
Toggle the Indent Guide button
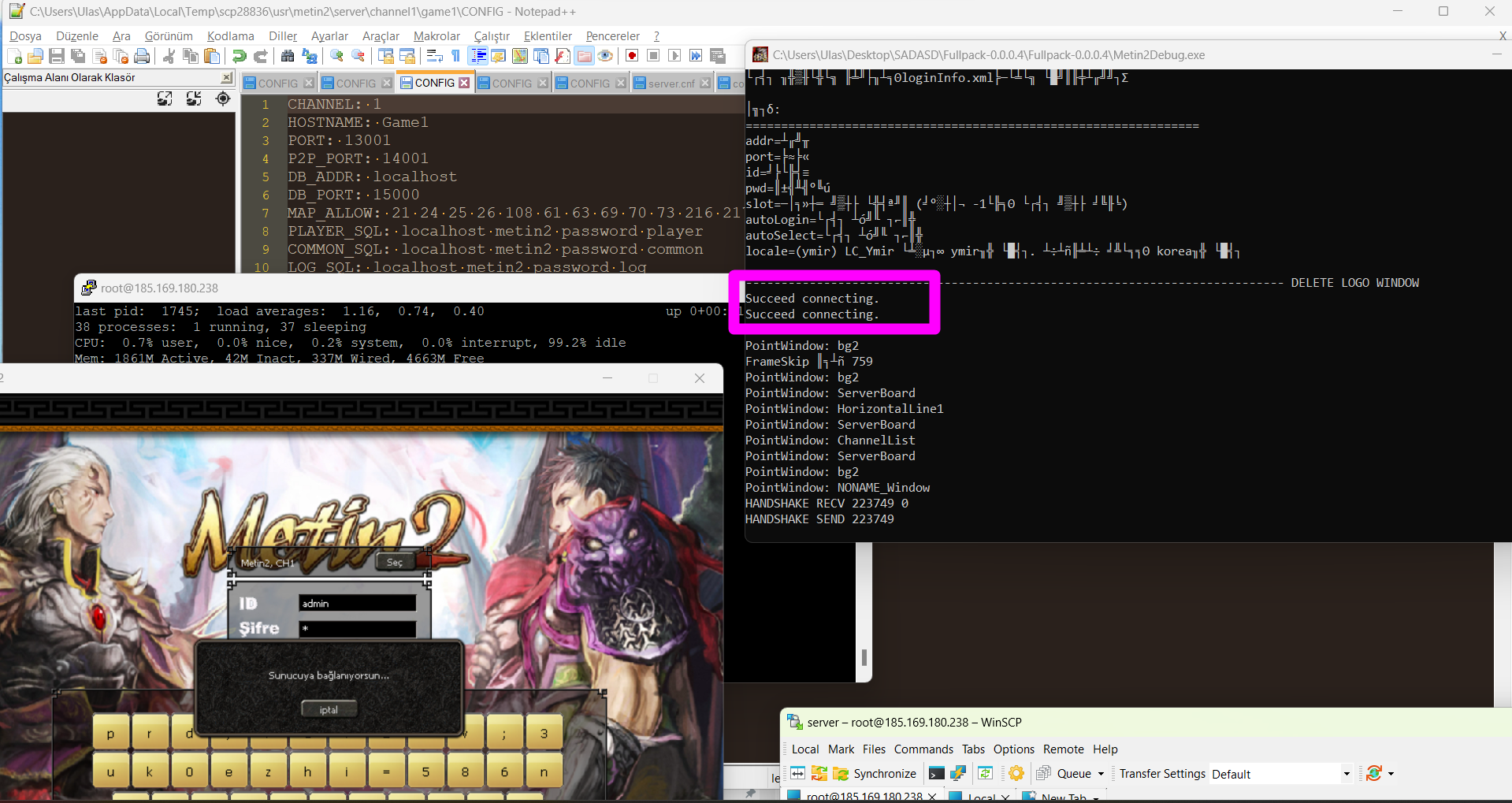point(477,56)
